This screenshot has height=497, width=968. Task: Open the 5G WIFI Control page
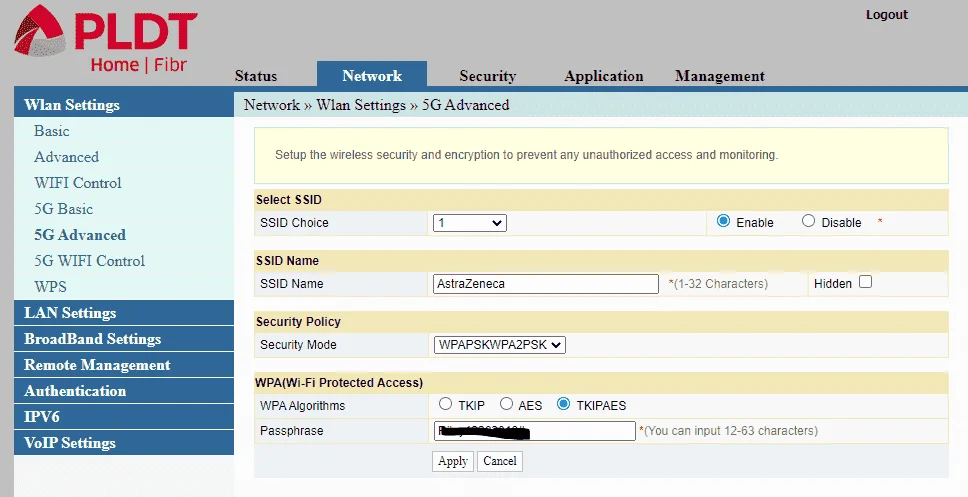click(x=90, y=261)
